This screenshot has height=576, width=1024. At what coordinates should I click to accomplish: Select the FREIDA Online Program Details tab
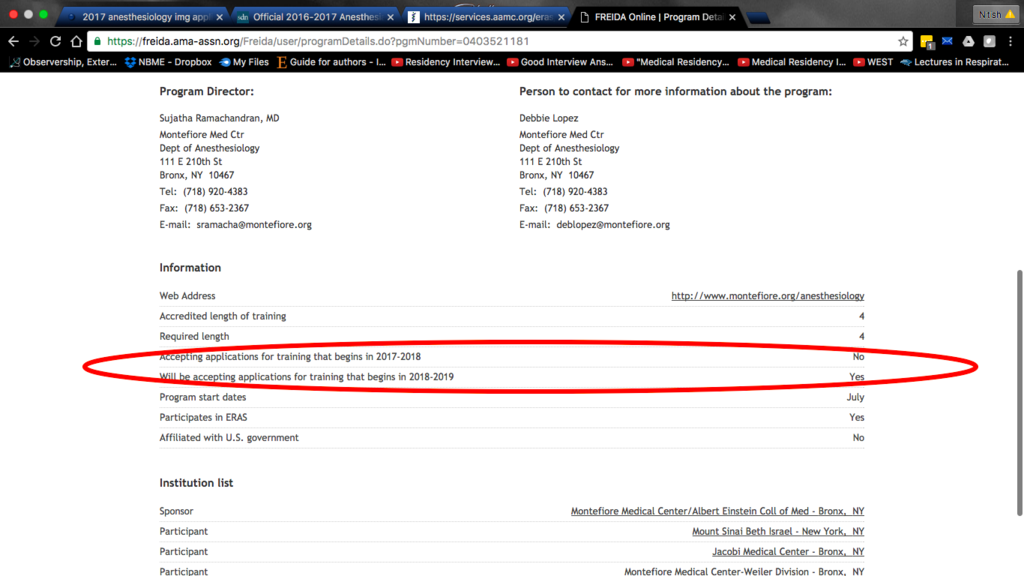coord(658,17)
